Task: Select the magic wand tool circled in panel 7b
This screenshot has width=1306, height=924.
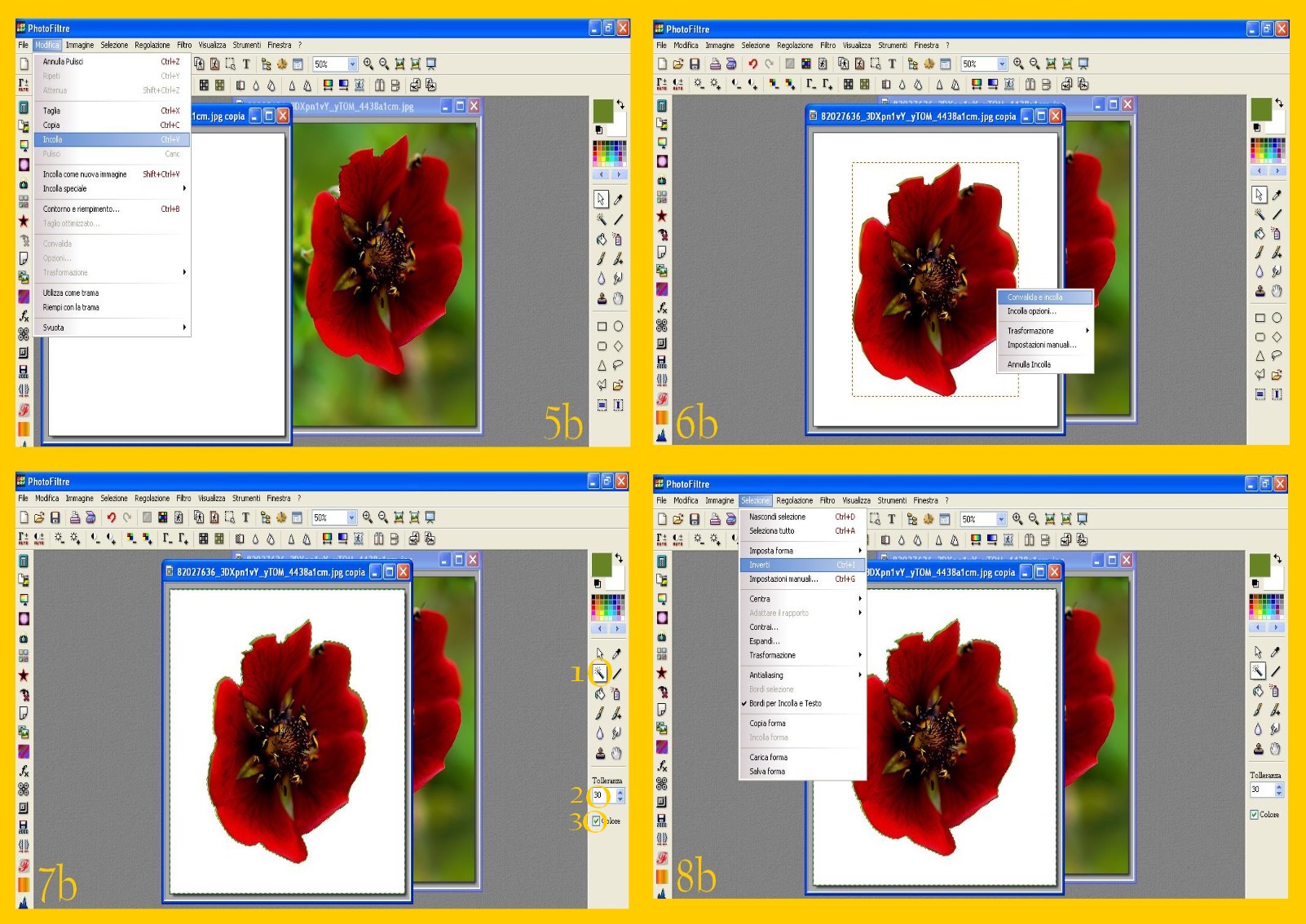Action: [599, 673]
